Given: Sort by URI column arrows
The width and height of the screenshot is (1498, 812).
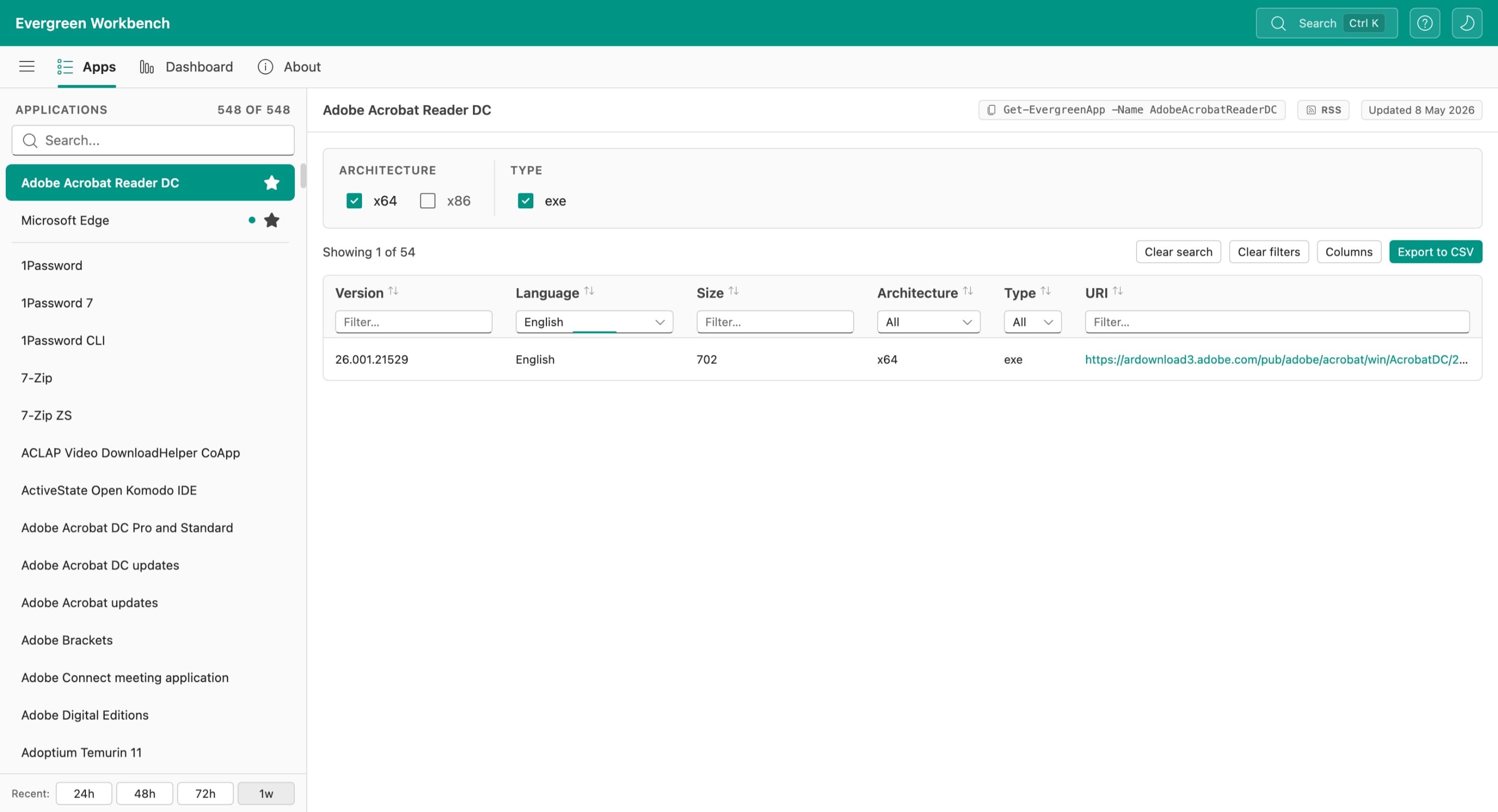Looking at the screenshot, I should (x=1118, y=291).
